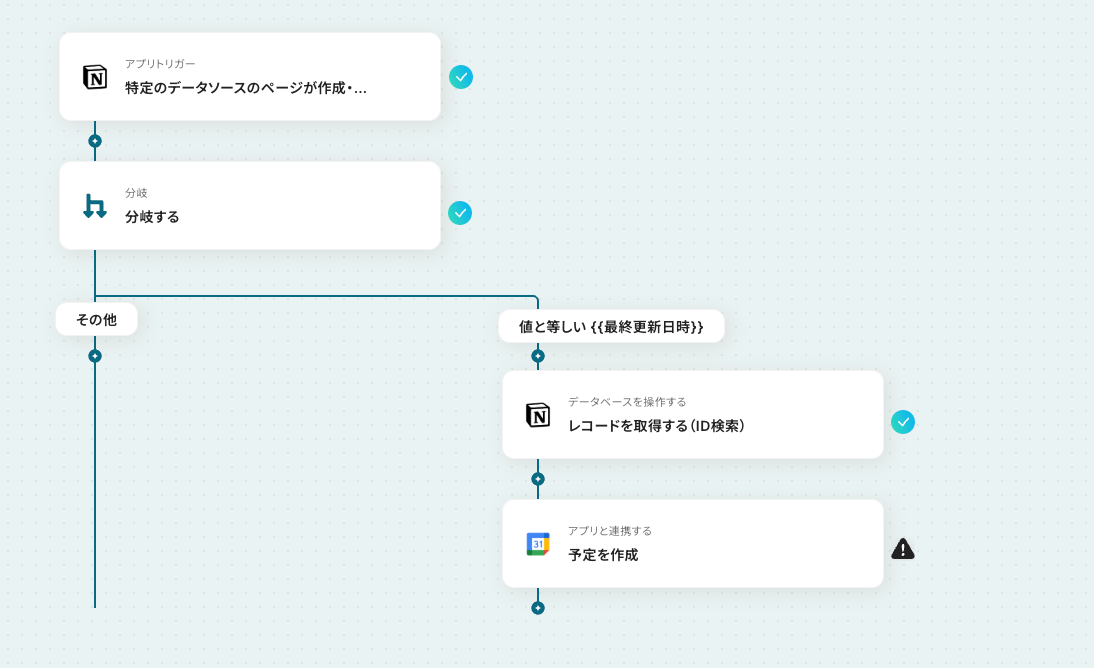Click the branch icon in the 分岐する card
The width and height of the screenshot is (1094, 668).
coord(95,206)
